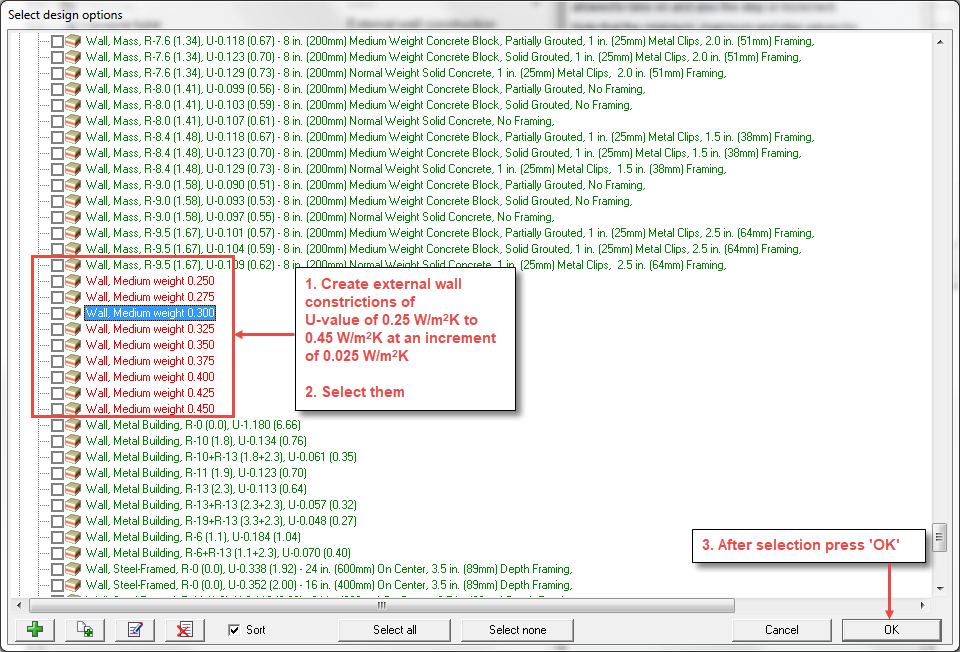Screen dimensions: 960x652
Task: Click the icon next to Wall, Medium weight 0.450
Action: pyautogui.click(x=73, y=409)
